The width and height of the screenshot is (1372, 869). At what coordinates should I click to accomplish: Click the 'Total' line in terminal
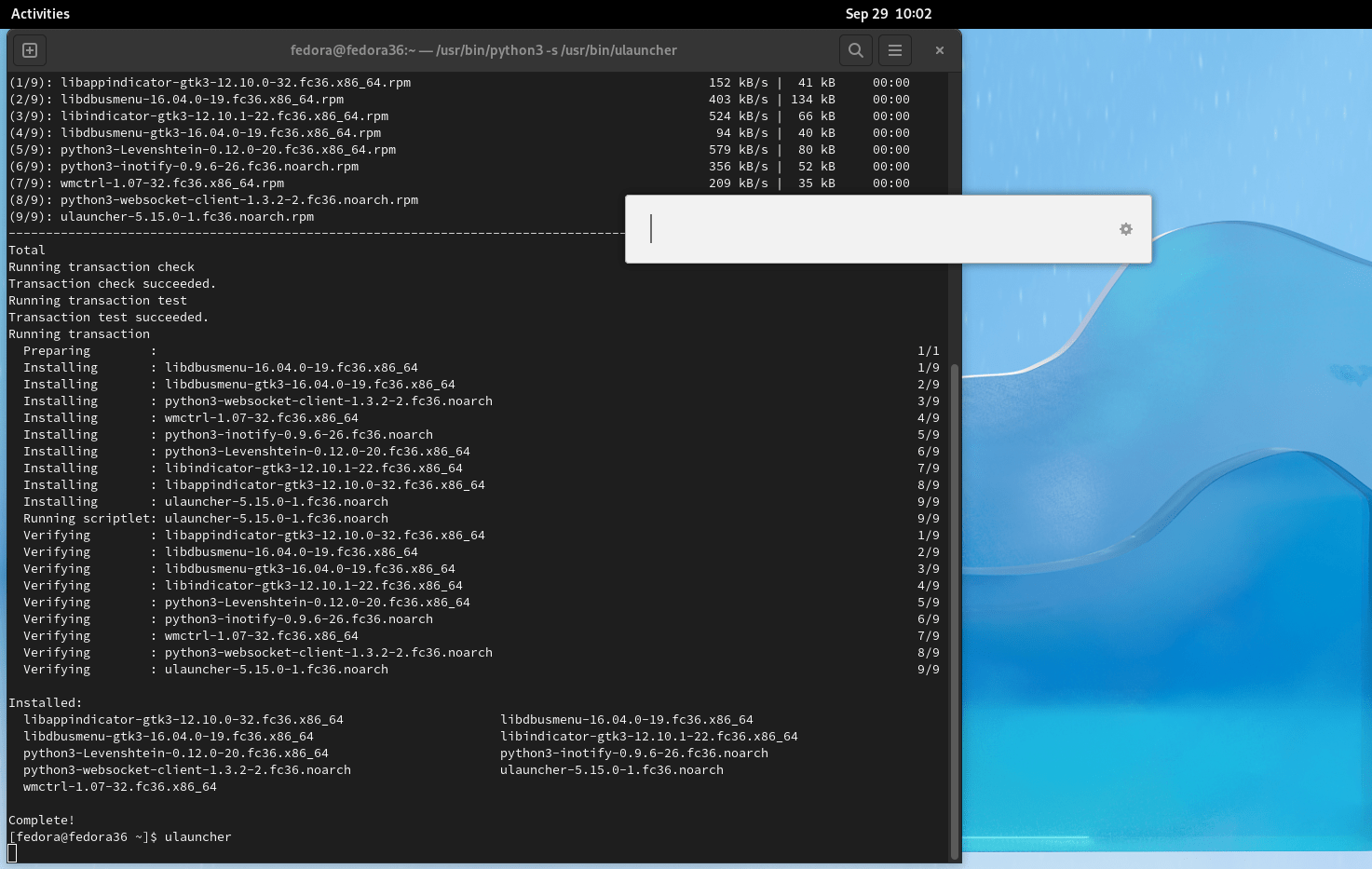coord(27,251)
